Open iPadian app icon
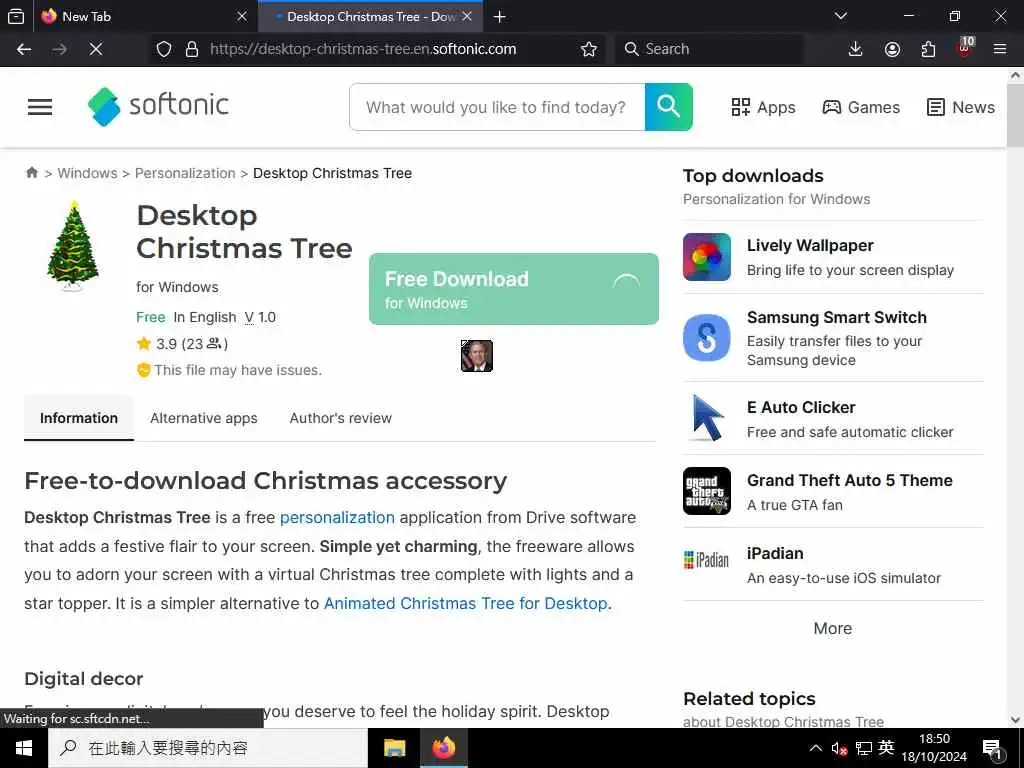Image resolution: width=1024 pixels, height=768 pixels. coord(707,560)
